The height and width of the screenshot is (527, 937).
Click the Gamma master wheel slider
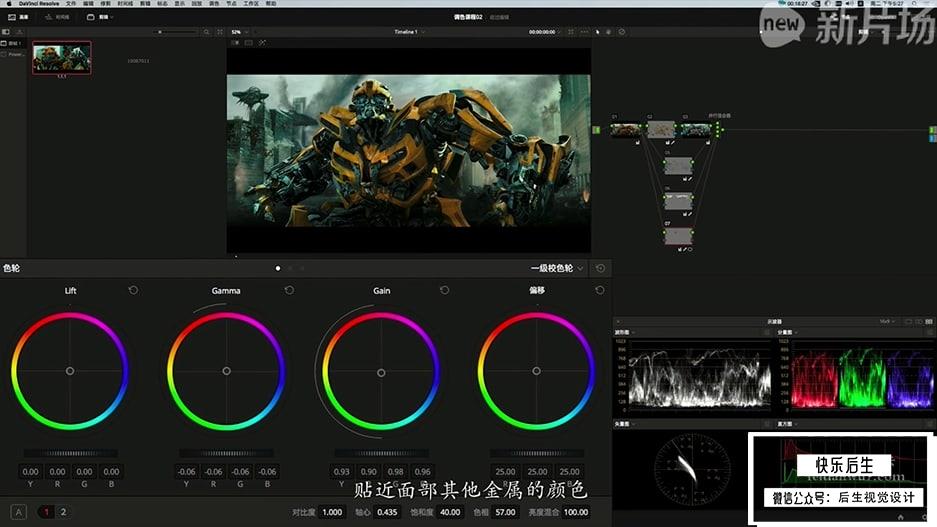point(226,454)
